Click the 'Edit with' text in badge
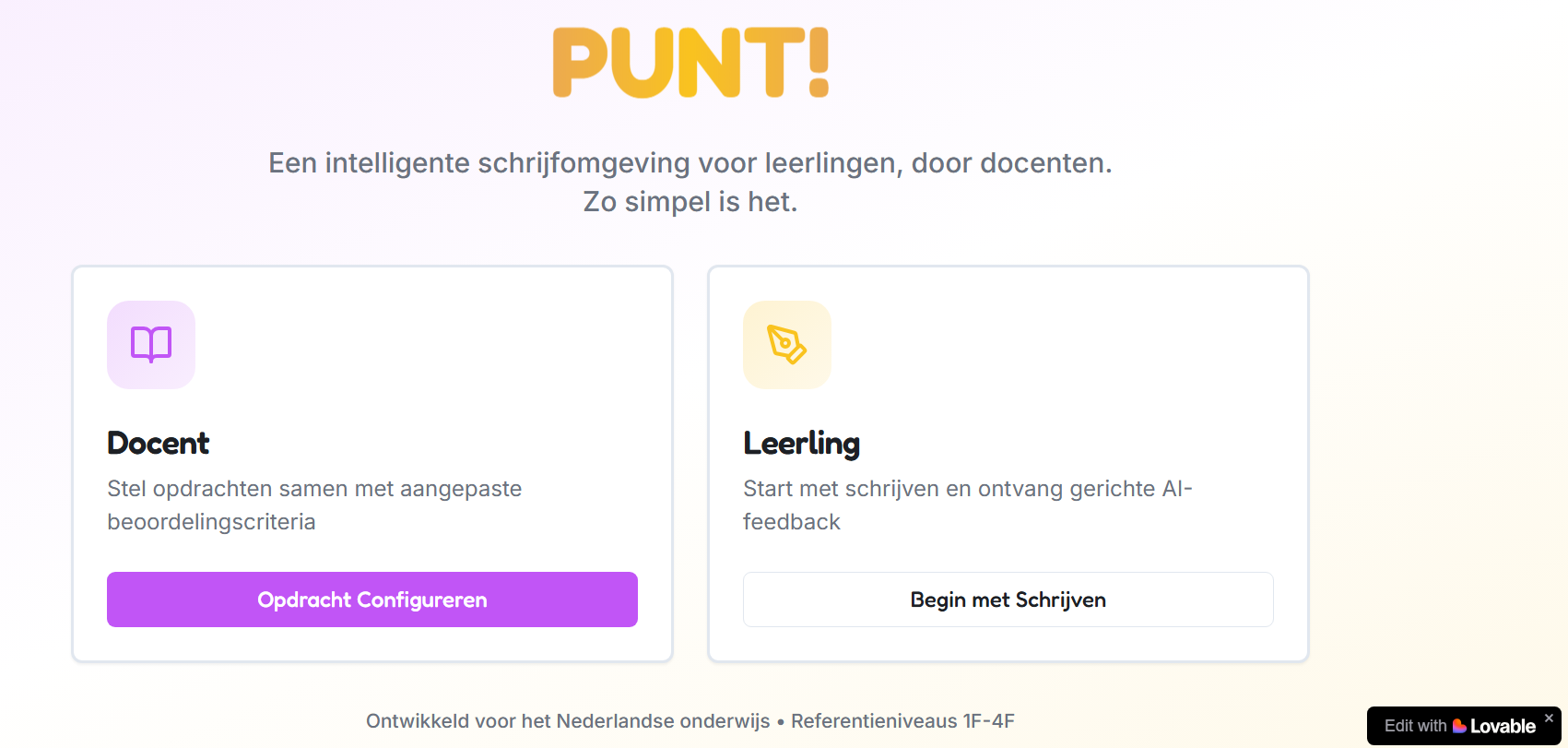 point(1415,726)
